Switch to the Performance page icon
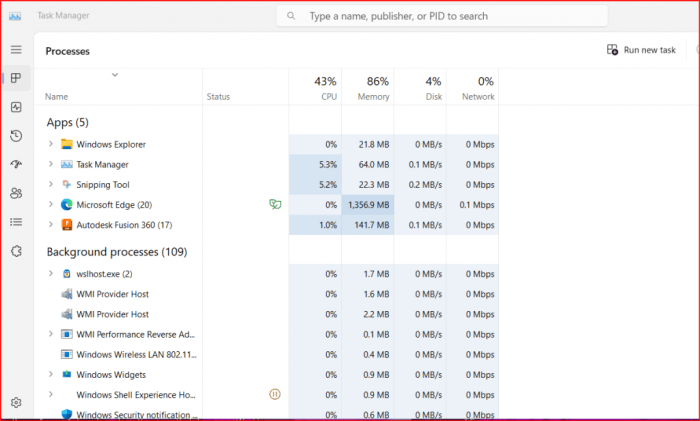Viewport: 700px width, 421px height. 16,107
